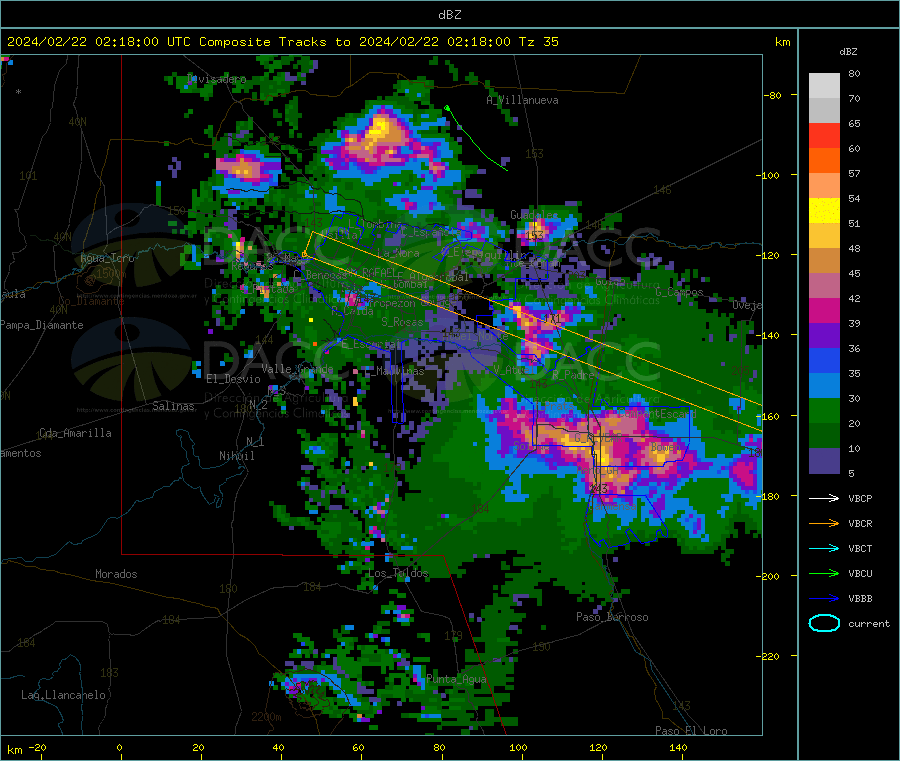Select the green 20 dBZ color swatch
The width and height of the screenshot is (900, 761).
coord(824,410)
